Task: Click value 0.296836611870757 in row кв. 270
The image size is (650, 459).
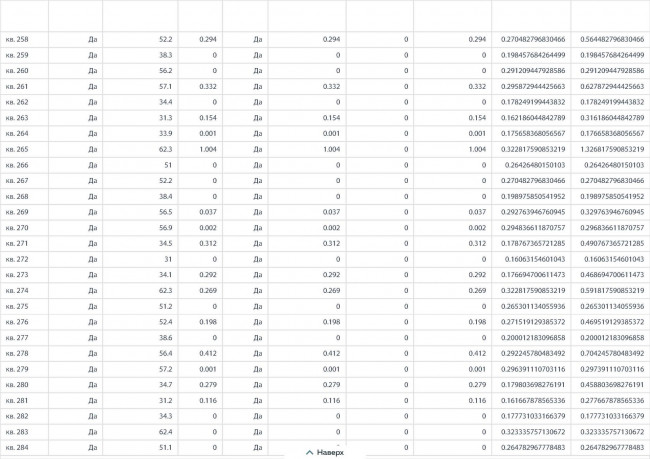Action: click(x=612, y=228)
